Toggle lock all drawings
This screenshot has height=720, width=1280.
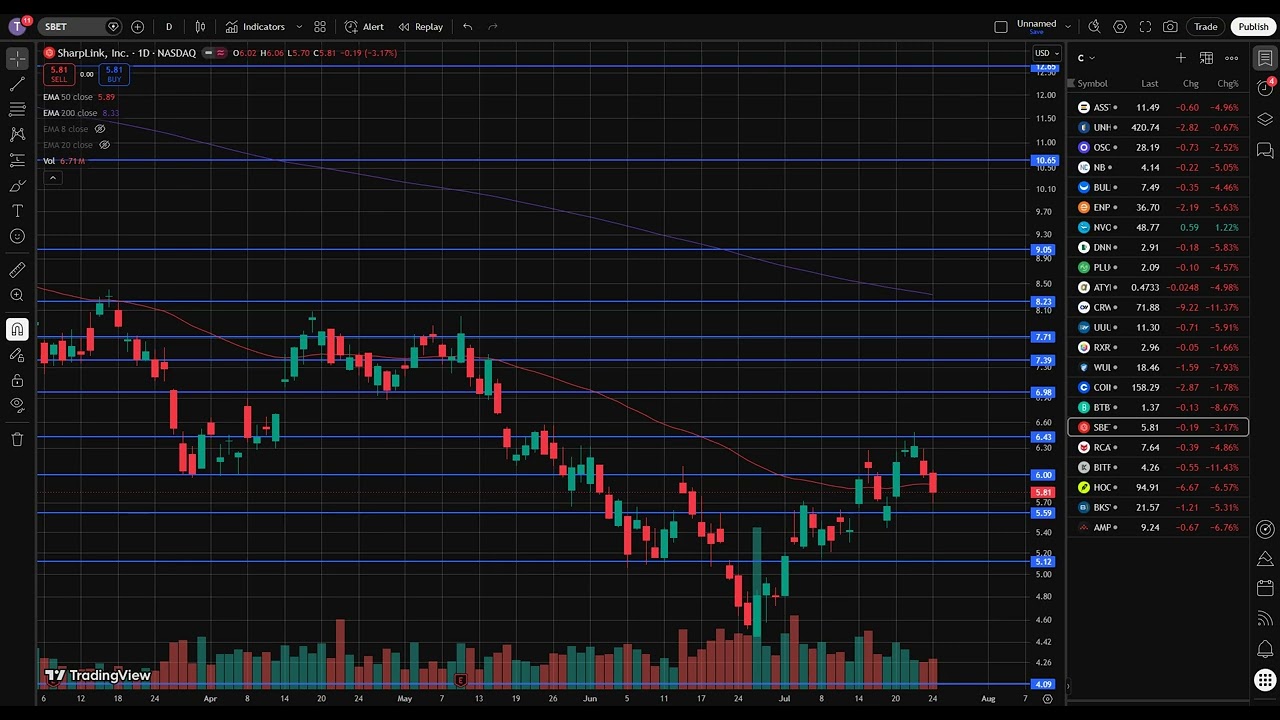pos(17,380)
